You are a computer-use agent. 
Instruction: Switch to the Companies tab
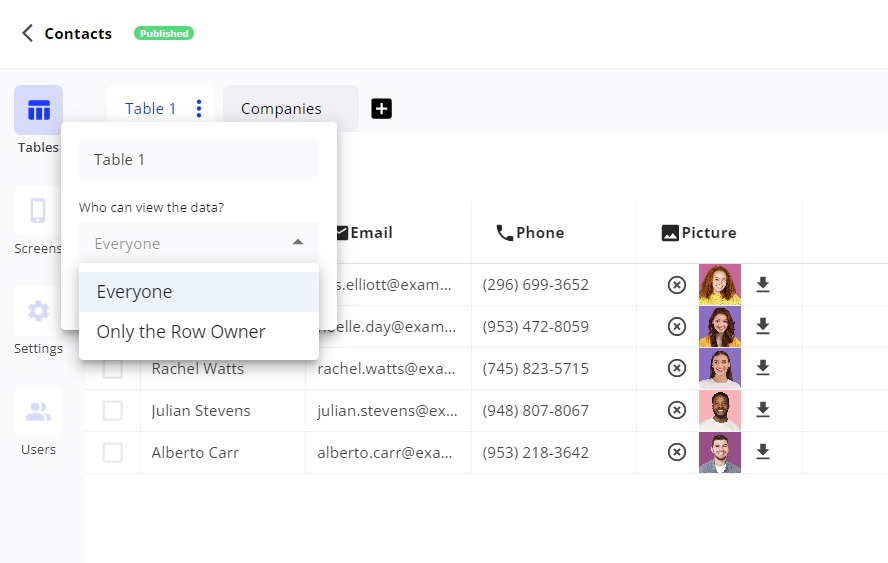tap(281, 109)
